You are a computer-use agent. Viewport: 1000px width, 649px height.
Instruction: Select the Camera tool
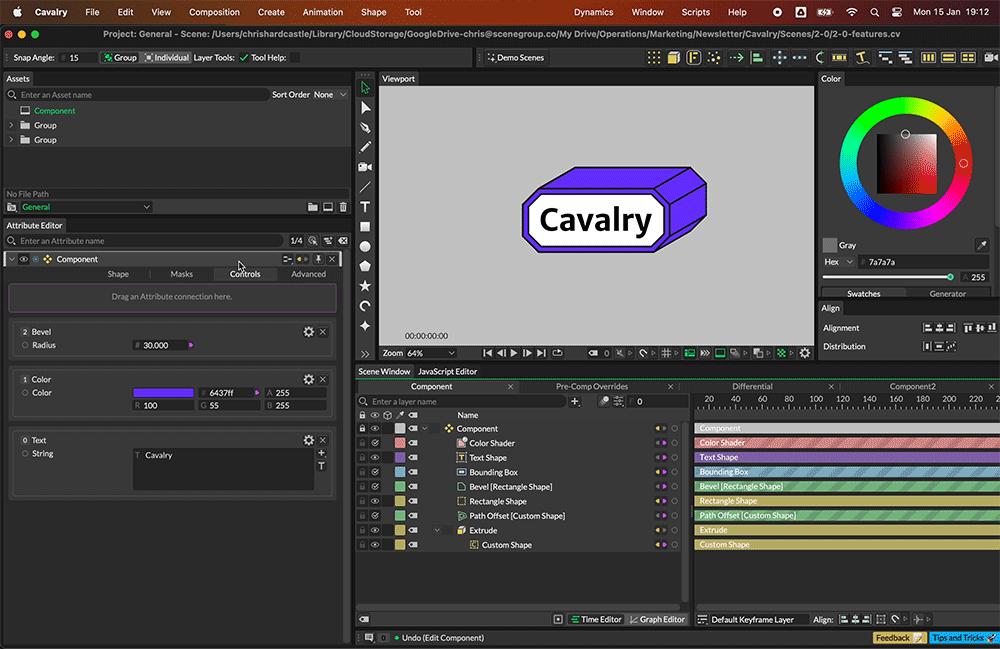[x=365, y=167]
